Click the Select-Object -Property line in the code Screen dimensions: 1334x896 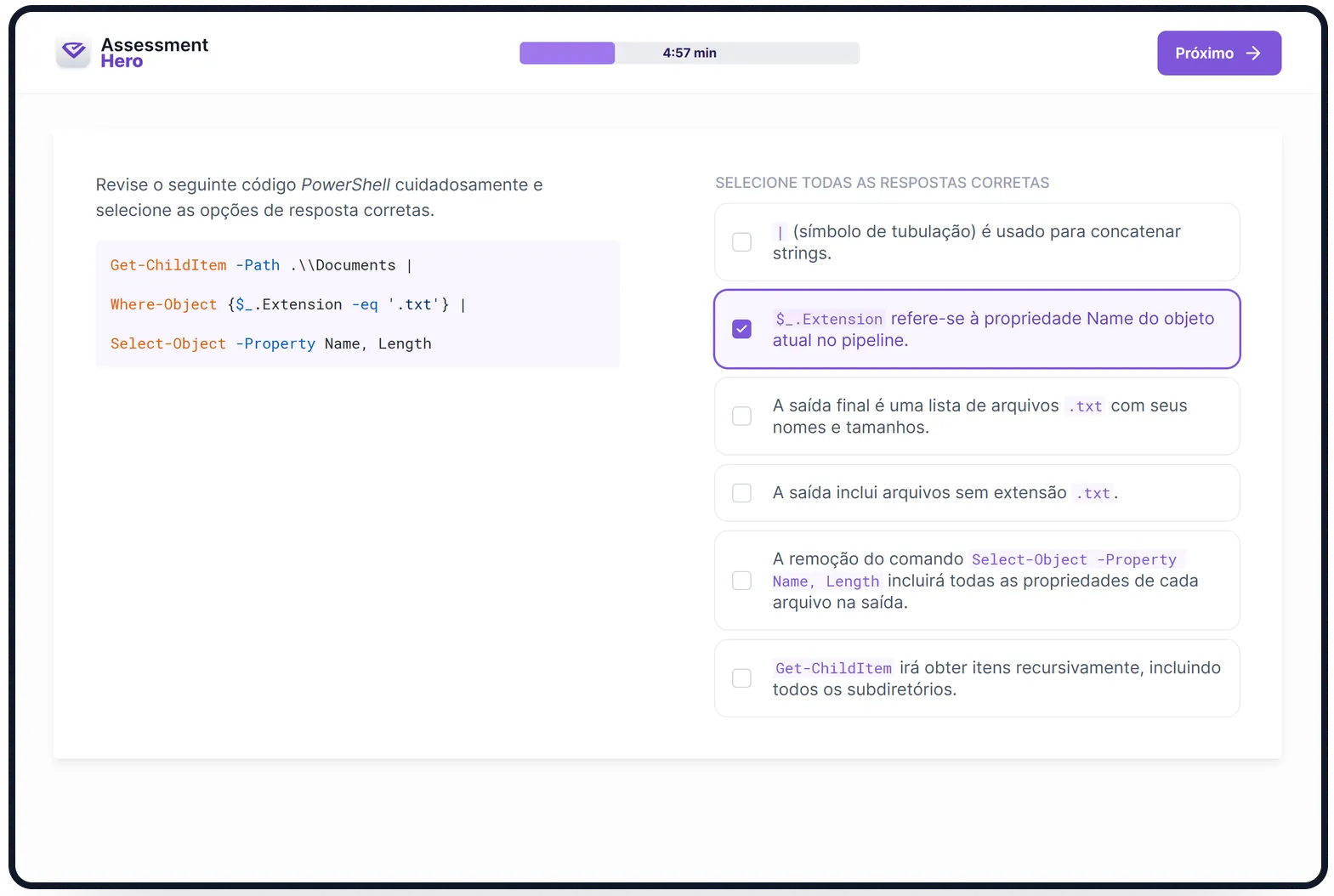[x=270, y=343]
